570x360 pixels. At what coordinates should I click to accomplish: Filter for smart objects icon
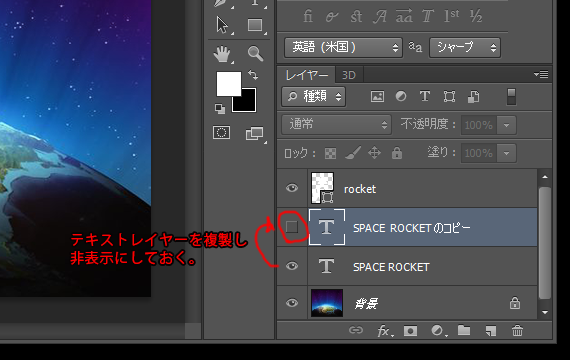(x=473, y=97)
